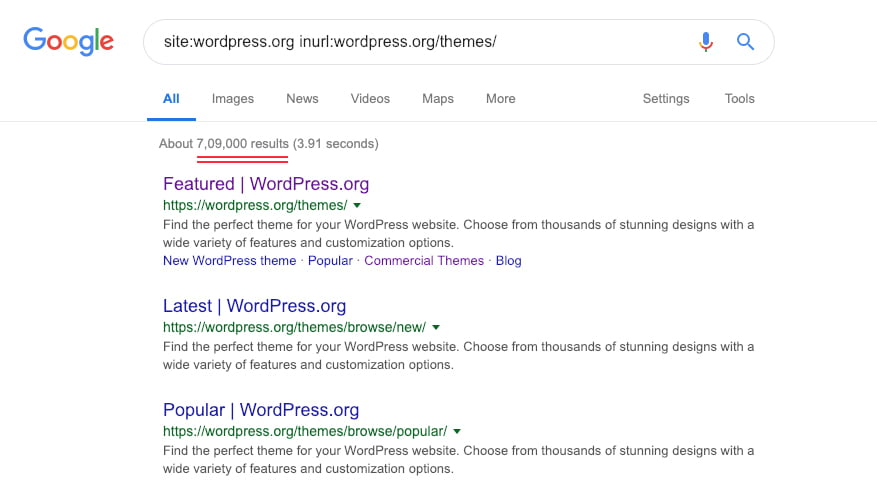Image resolution: width=877 pixels, height=495 pixels.
Task: Select the All results tab
Action: pyautogui.click(x=171, y=99)
